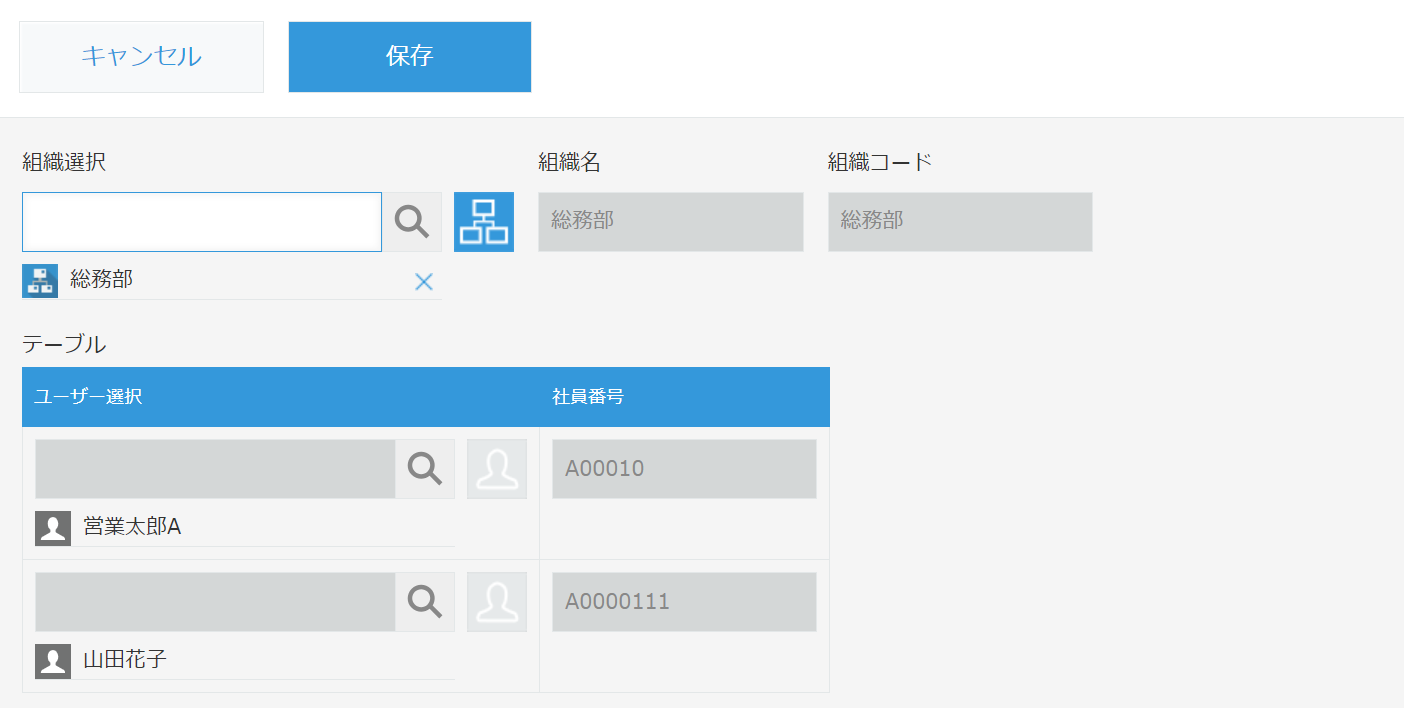Screen dimensions: 1404x708
Task: Focus the 組織選択 search input
Action: 202,222
